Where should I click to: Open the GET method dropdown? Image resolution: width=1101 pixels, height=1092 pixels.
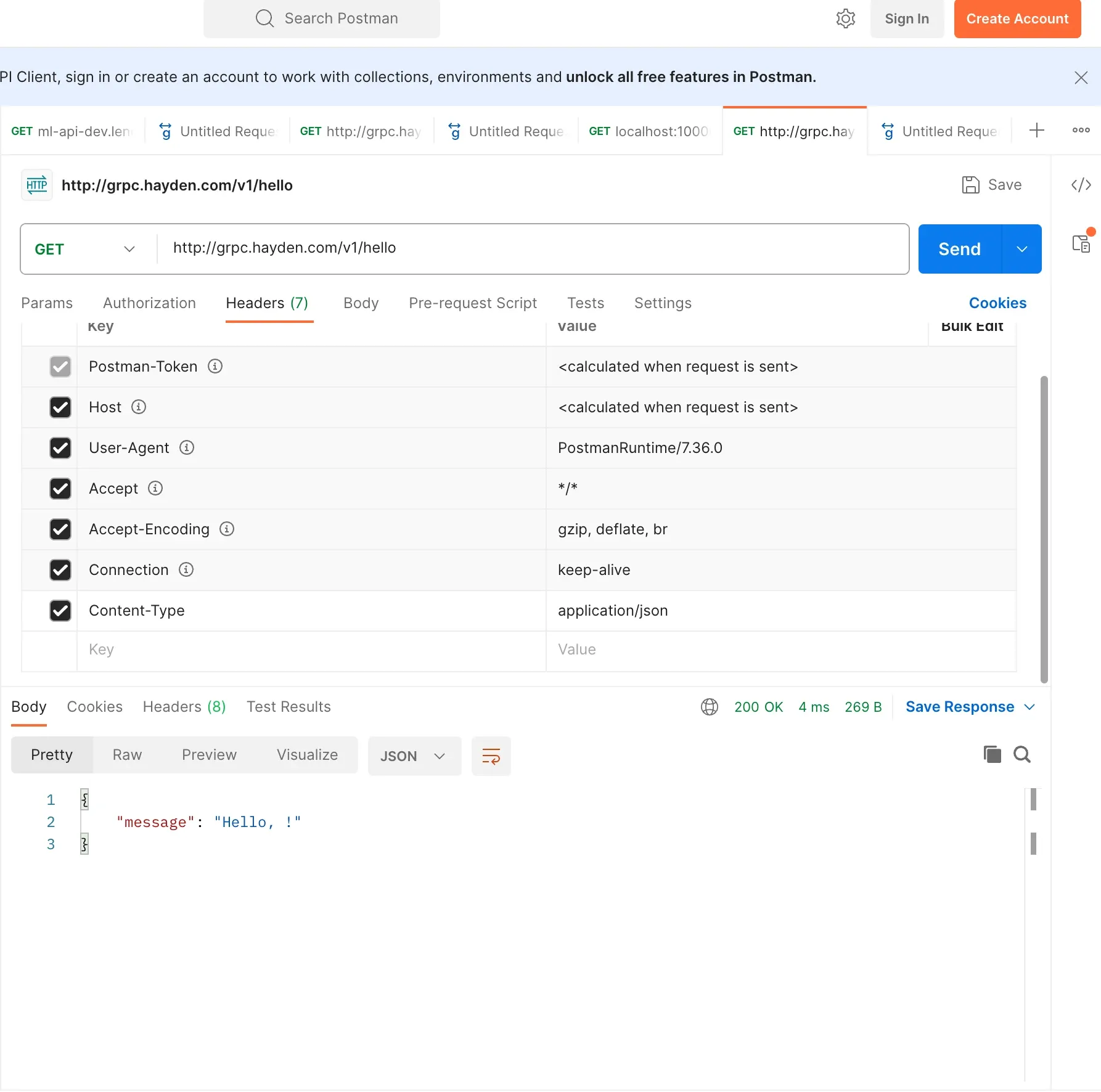click(x=85, y=249)
